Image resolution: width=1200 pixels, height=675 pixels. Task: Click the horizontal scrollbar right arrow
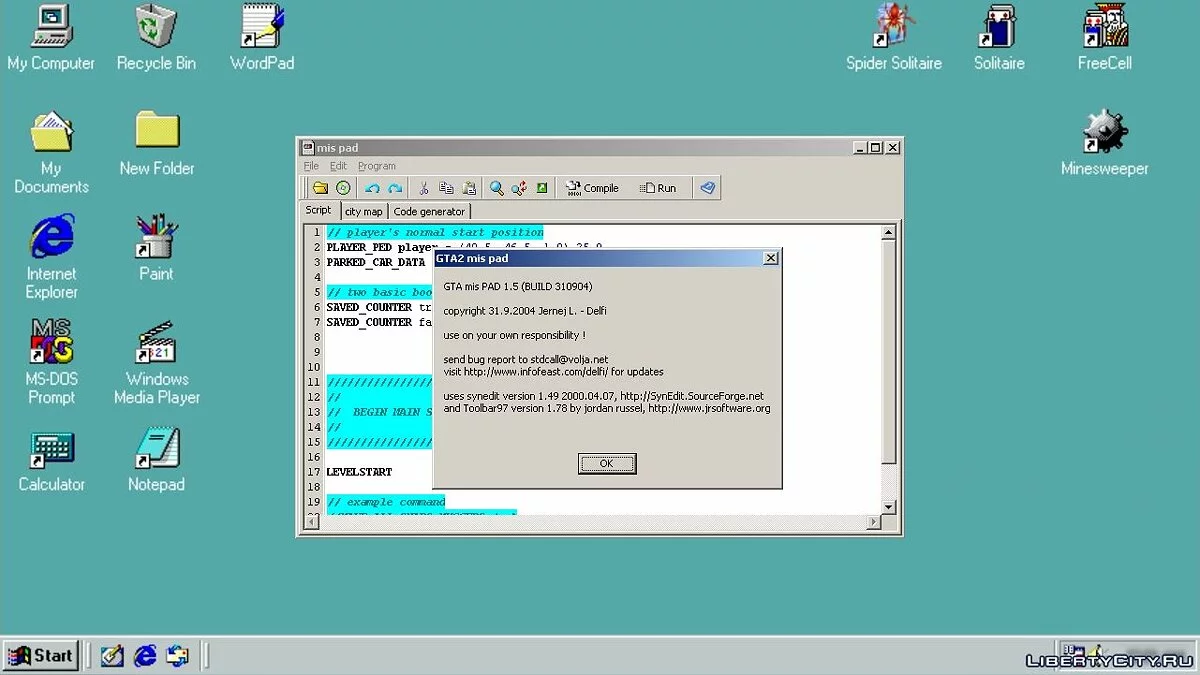click(874, 522)
